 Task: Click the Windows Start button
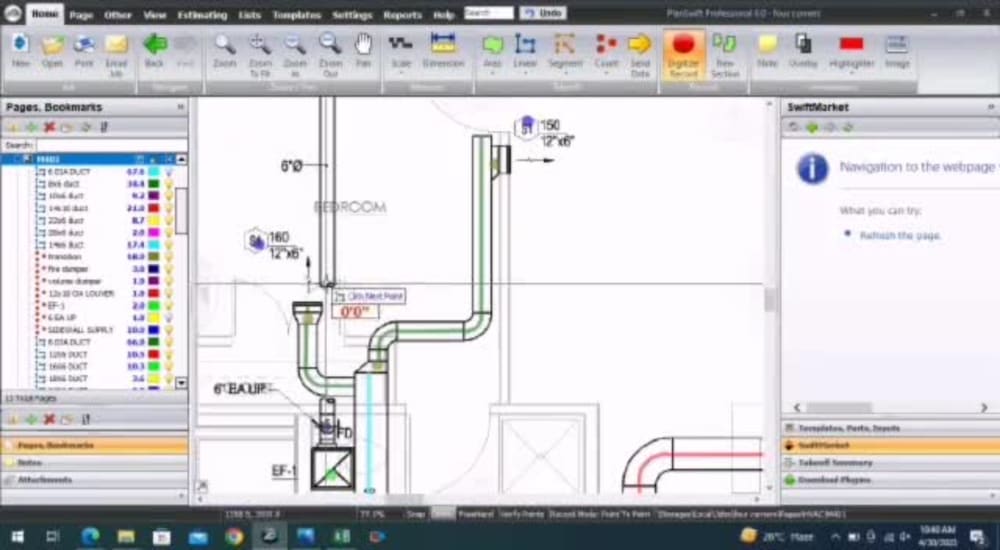(x=17, y=537)
